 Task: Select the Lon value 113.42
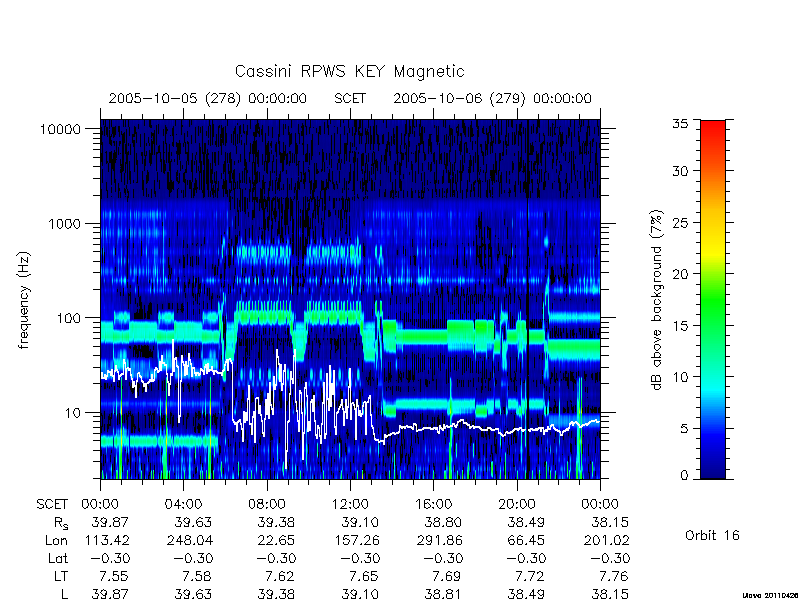point(106,540)
